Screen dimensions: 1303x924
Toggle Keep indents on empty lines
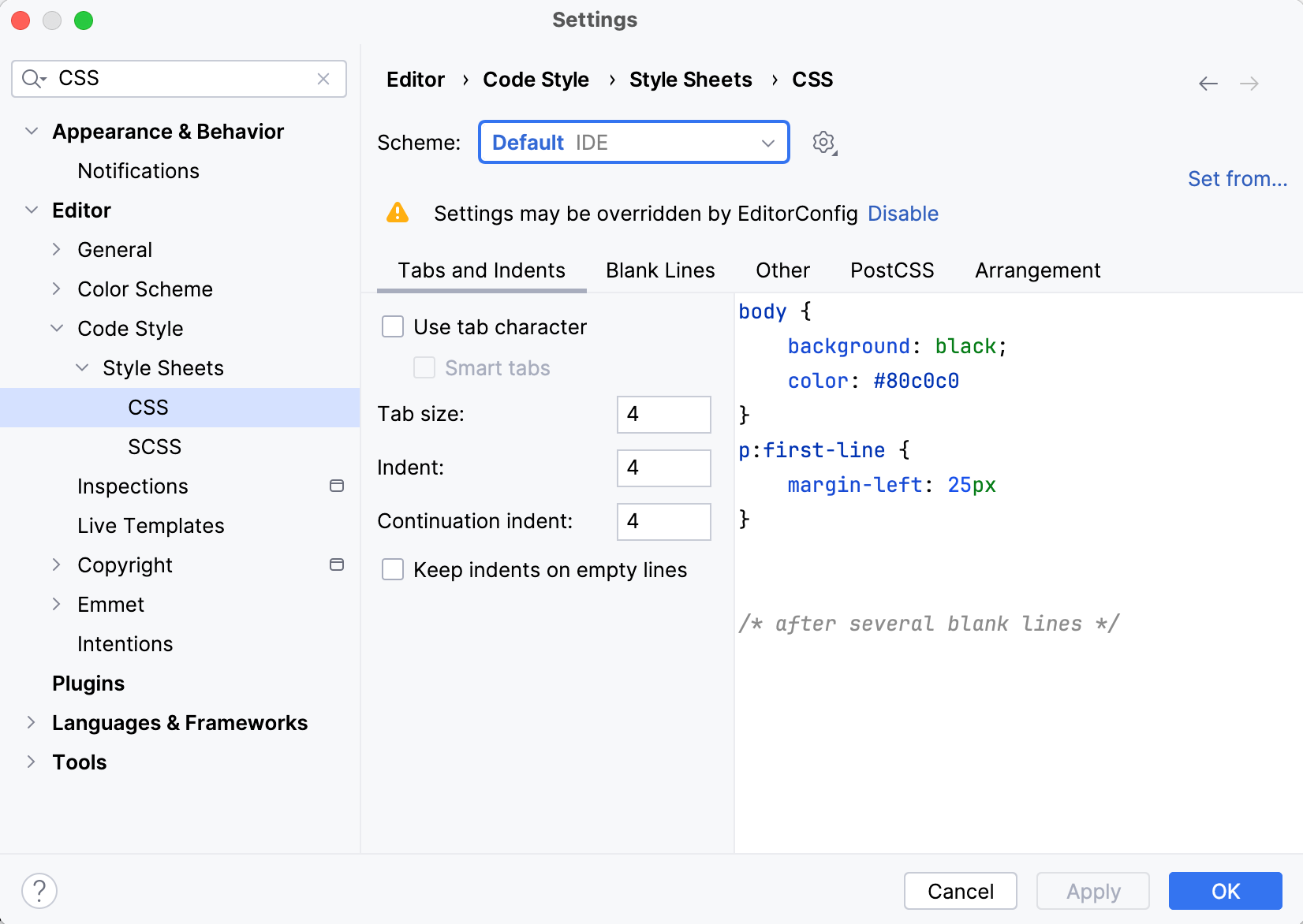(x=392, y=569)
